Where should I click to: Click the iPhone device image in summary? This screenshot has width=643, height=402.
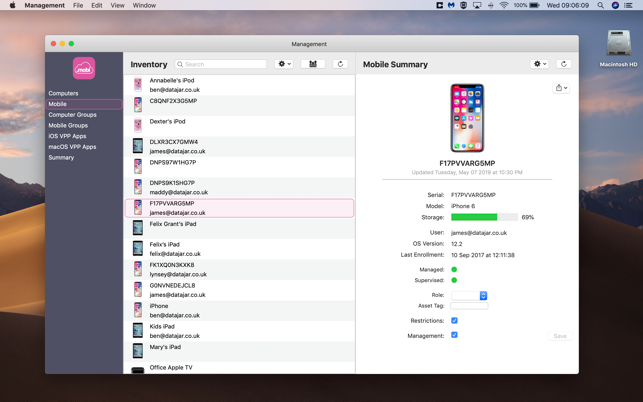[x=467, y=118]
